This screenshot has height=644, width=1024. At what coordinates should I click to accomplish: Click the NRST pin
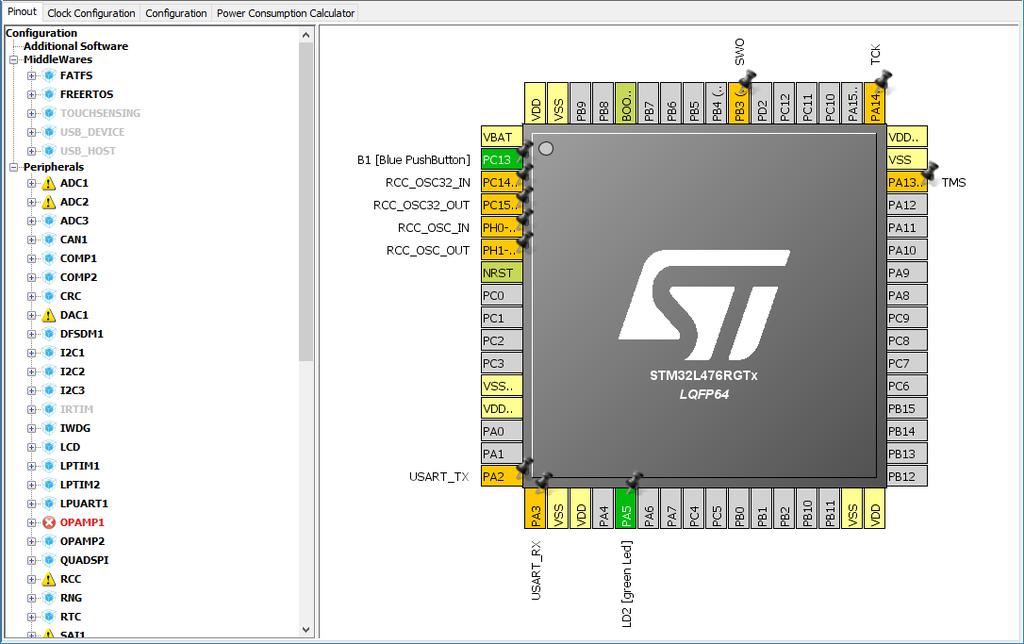click(502, 272)
